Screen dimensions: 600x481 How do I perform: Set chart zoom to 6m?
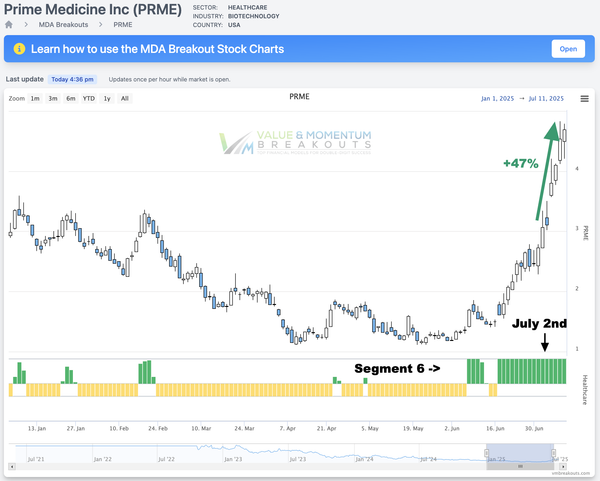(x=71, y=98)
